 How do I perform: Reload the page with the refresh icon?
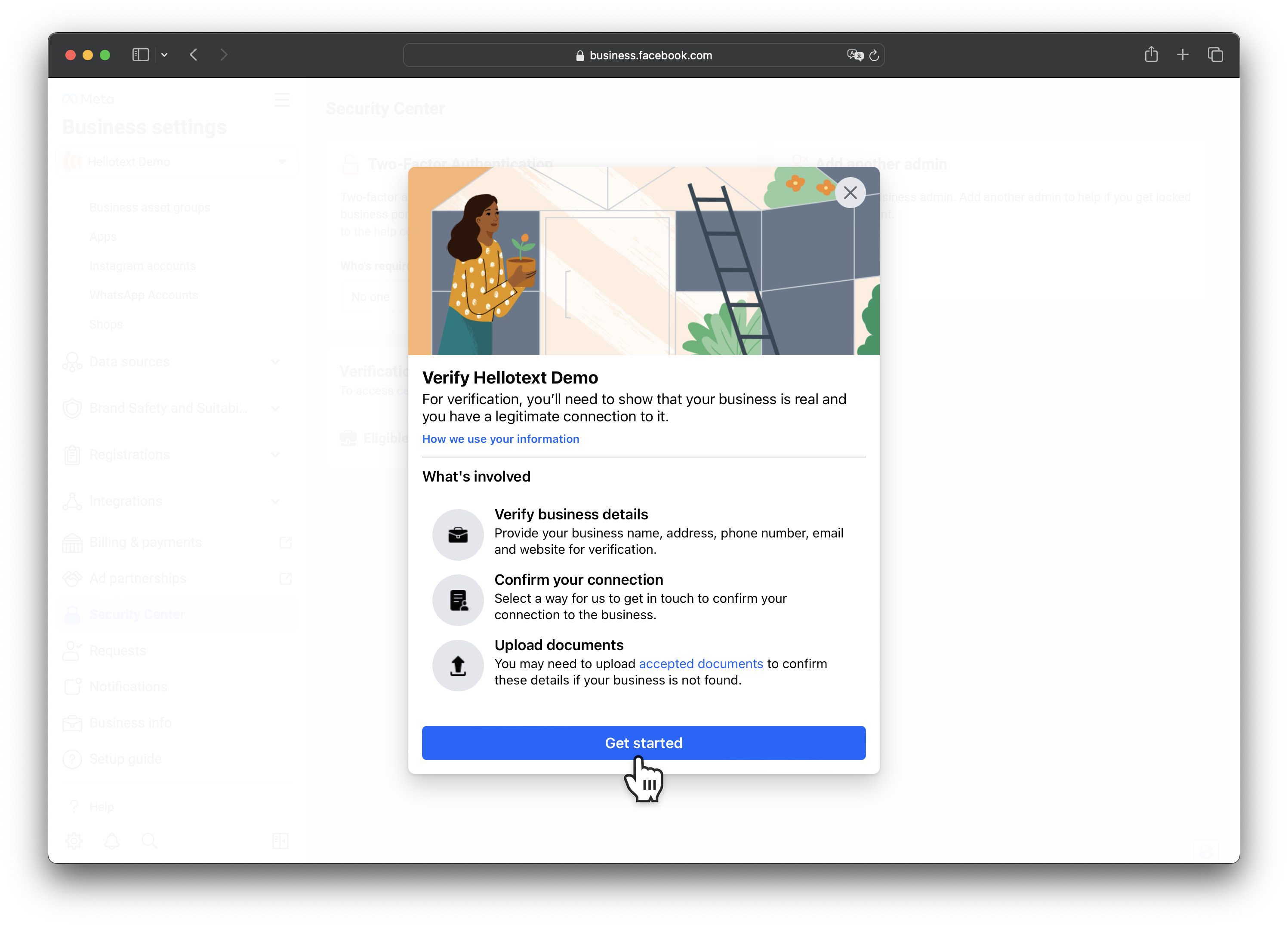(x=874, y=55)
